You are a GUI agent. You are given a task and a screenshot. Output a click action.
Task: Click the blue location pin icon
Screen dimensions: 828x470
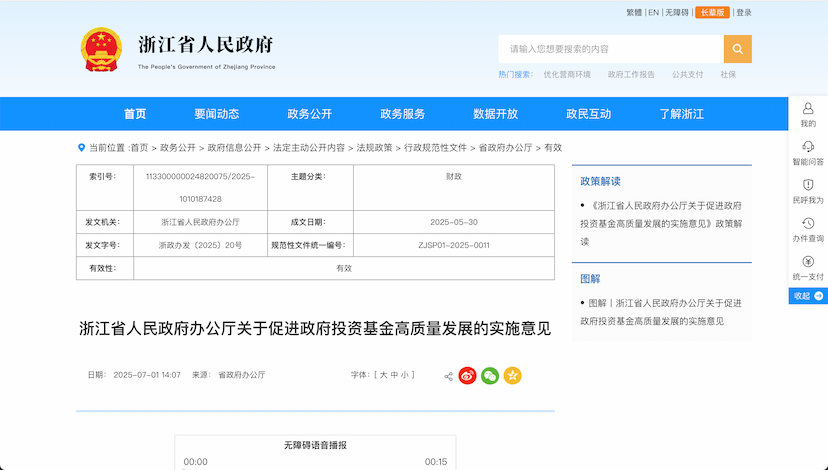pyautogui.click(x=81, y=148)
